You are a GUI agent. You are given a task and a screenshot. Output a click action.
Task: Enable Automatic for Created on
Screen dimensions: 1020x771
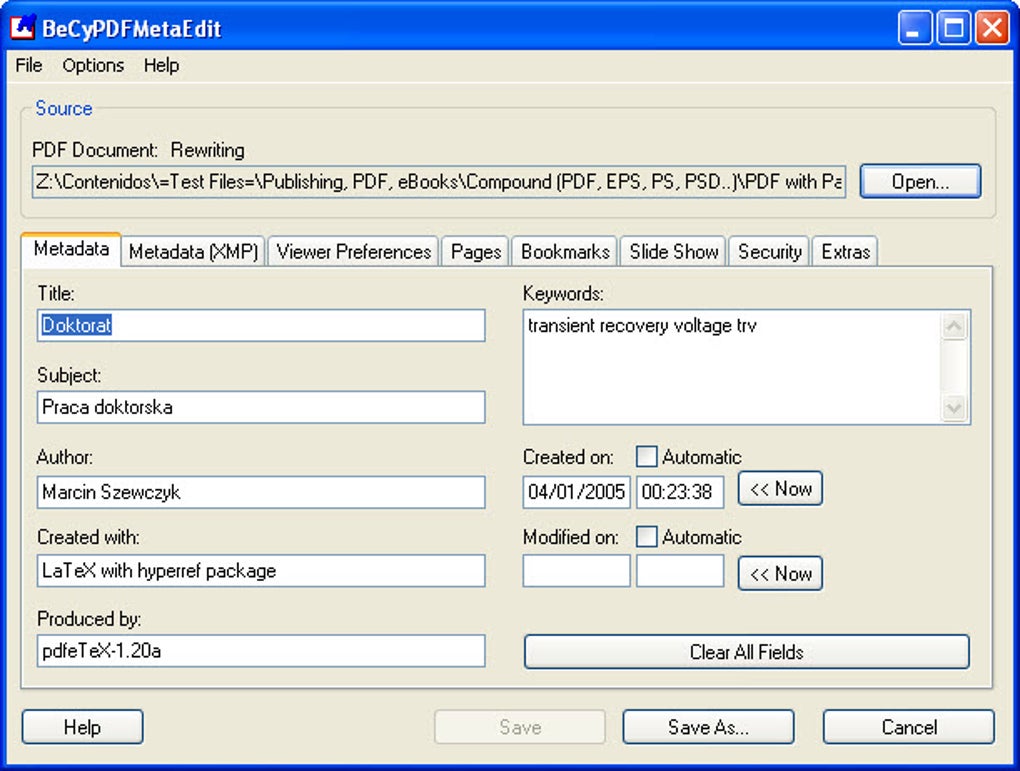pyautogui.click(x=646, y=457)
